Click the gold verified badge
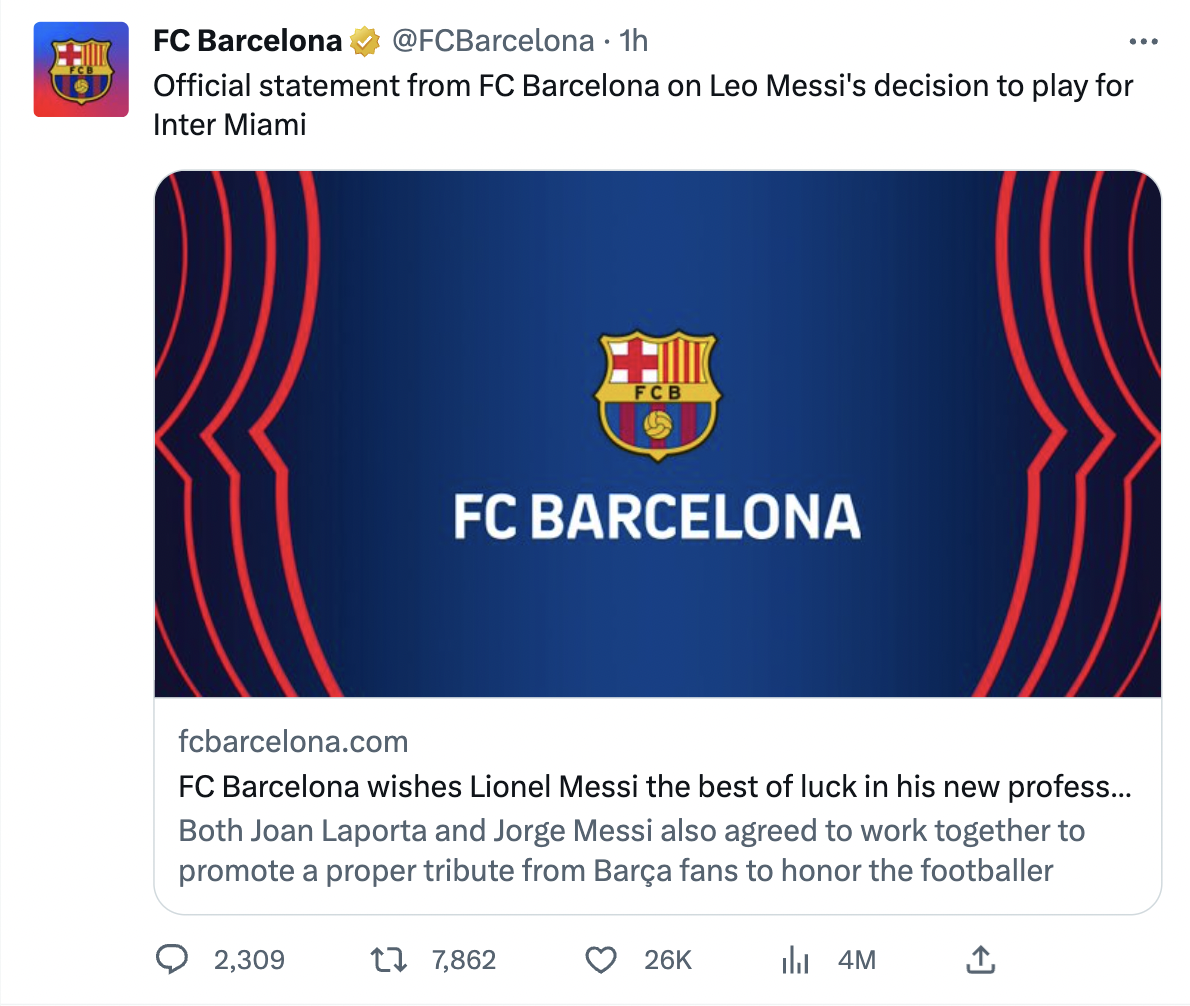Screen dimensions: 1190x1006 364,42
